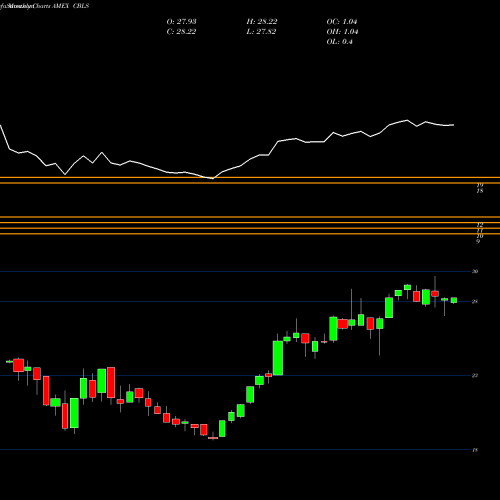Image resolution: width=500 pixels, height=500 pixels.
Task: Click the 22 price axis label
Action: coord(475,375)
